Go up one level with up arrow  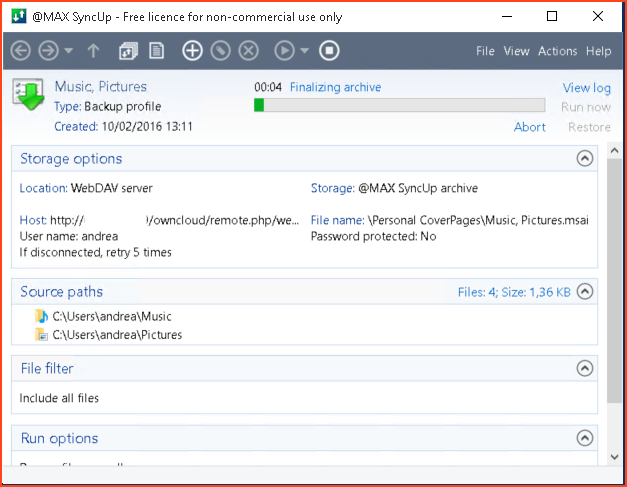coord(93,51)
